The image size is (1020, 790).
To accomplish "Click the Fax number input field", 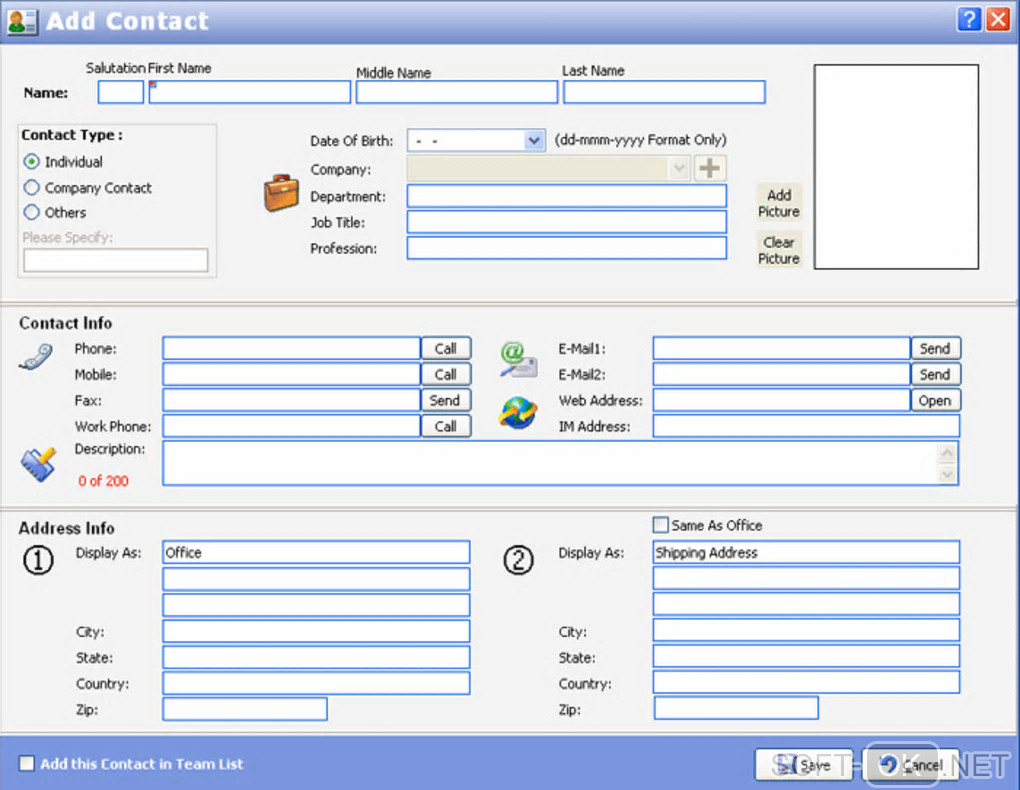I will pos(291,400).
